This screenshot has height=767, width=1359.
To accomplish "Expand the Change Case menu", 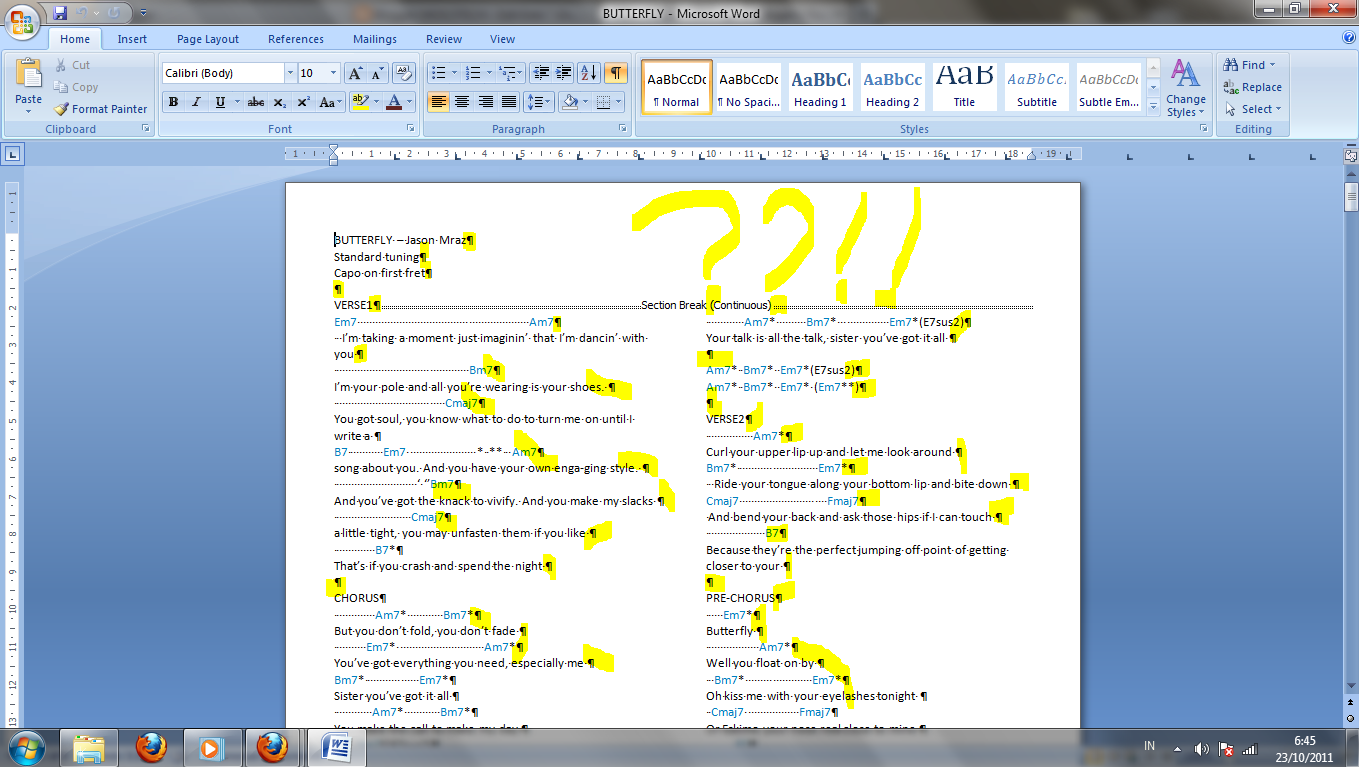I will 330,102.
